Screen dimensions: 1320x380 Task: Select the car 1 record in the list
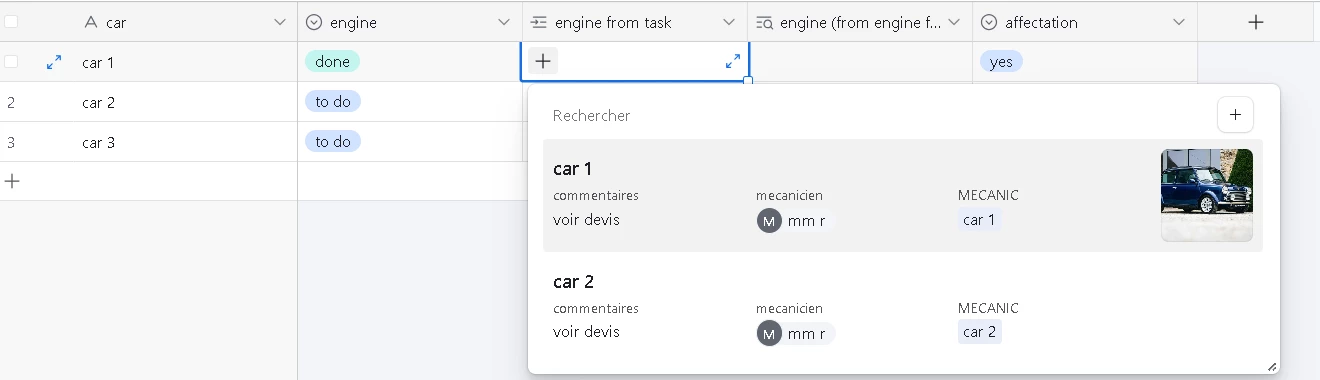(902, 195)
